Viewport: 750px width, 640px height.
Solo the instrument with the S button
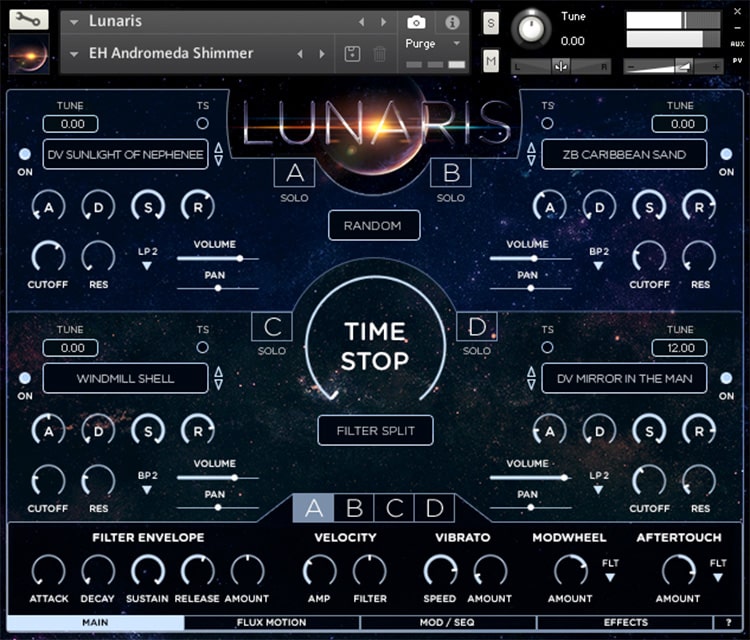[491, 23]
